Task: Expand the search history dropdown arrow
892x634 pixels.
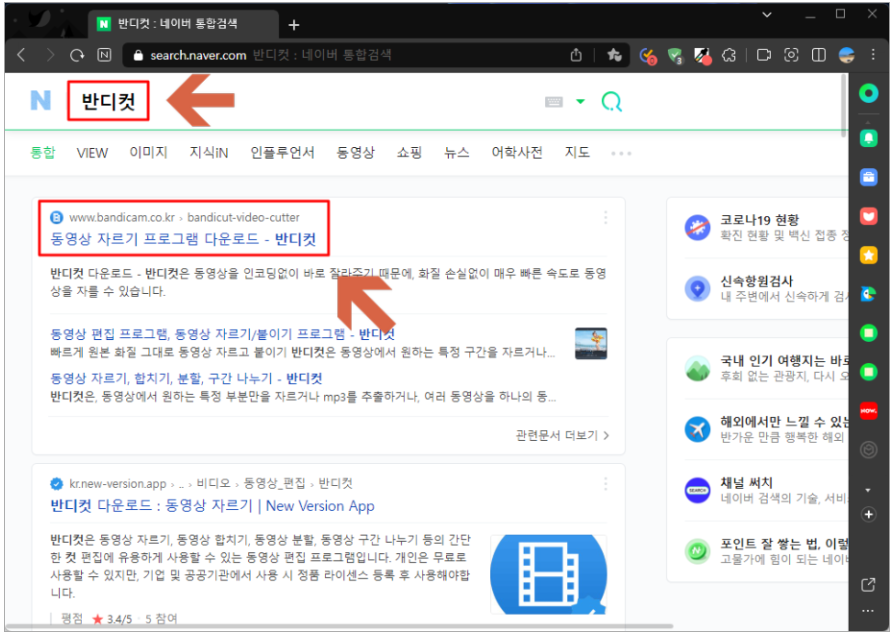Action: click(x=580, y=101)
